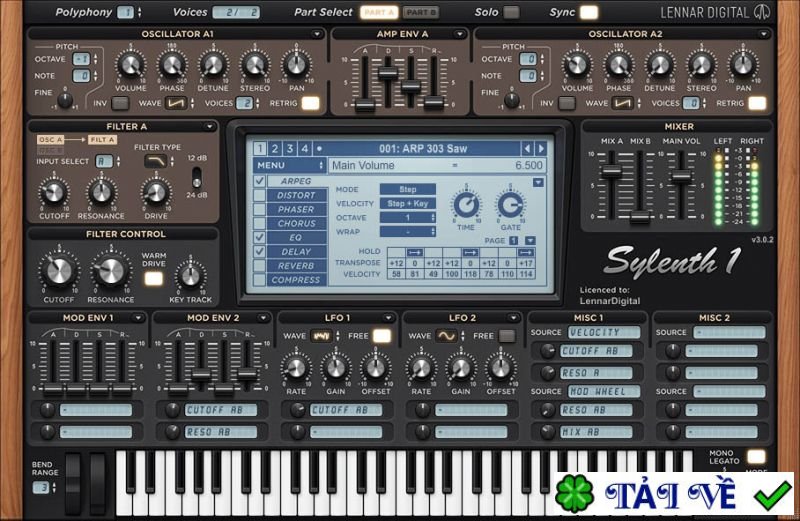Viewport: 800px width, 521px height.
Task: Click arpeggiator Gate knob
Action: 510,205
